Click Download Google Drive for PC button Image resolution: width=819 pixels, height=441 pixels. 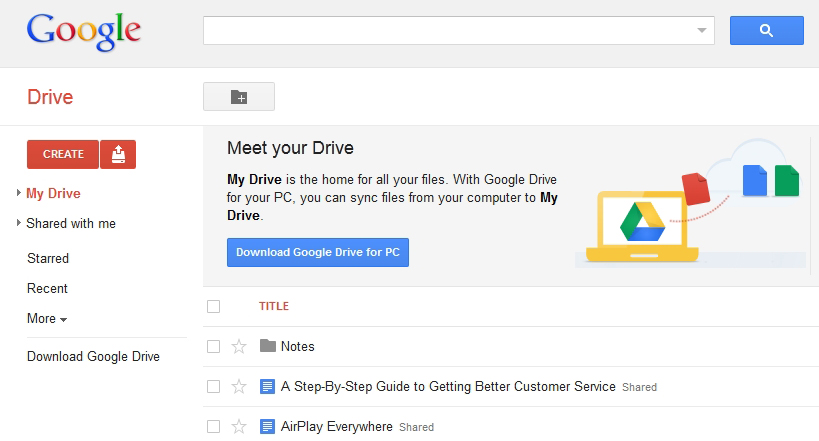pos(317,252)
